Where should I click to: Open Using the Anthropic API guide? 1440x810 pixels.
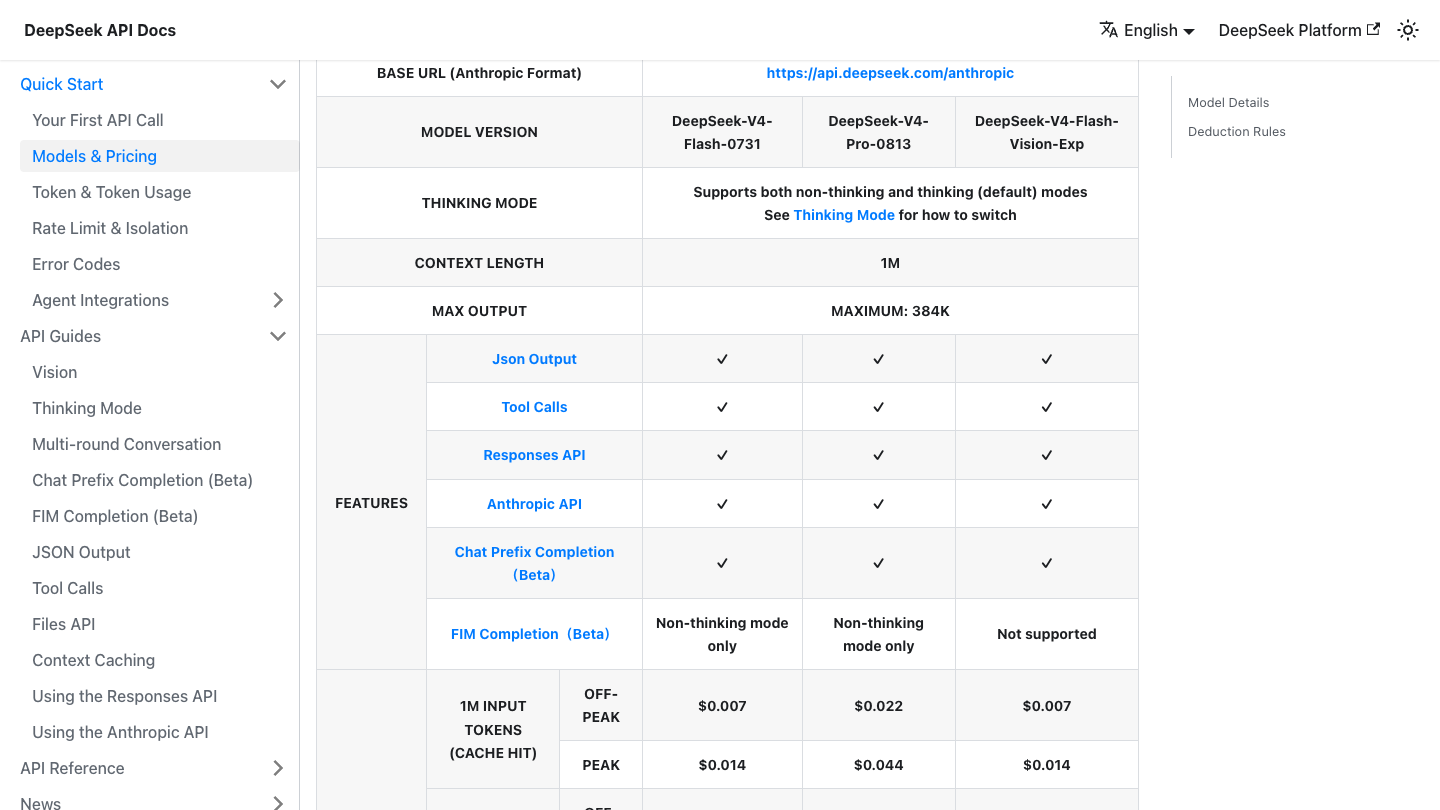tap(120, 732)
